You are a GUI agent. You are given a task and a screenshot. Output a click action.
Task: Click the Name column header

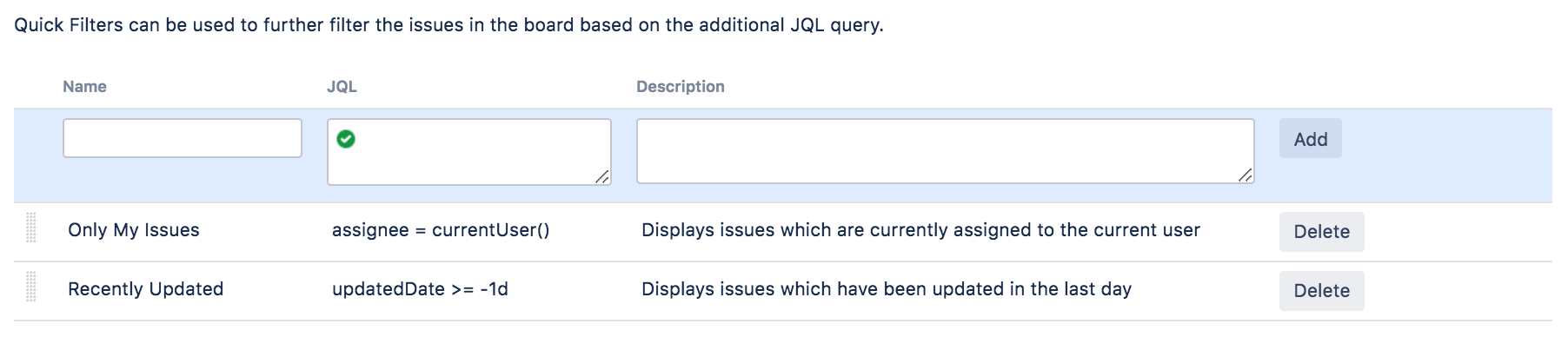pos(84,87)
